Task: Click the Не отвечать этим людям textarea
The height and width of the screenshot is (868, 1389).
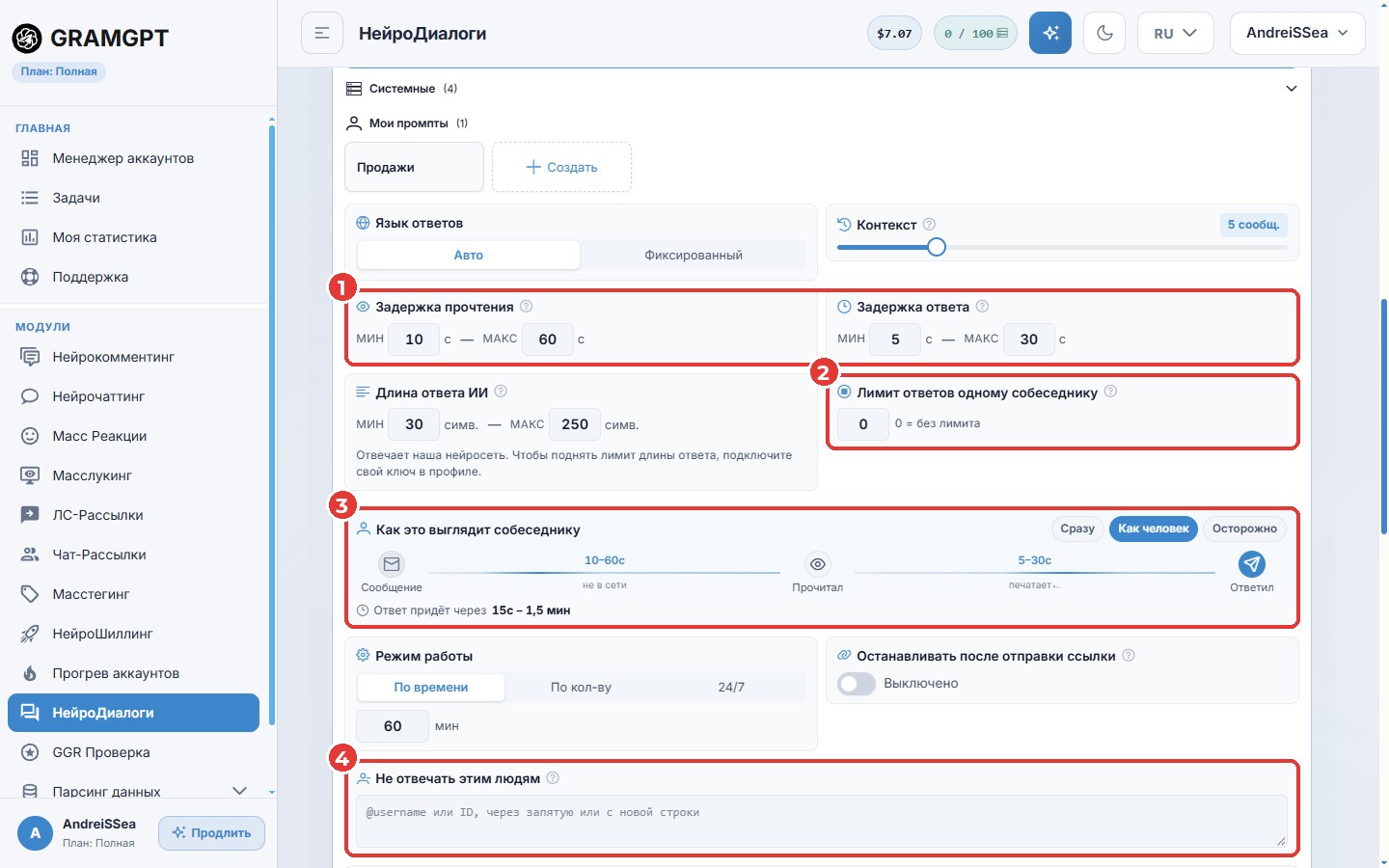Action: [x=822, y=822]
